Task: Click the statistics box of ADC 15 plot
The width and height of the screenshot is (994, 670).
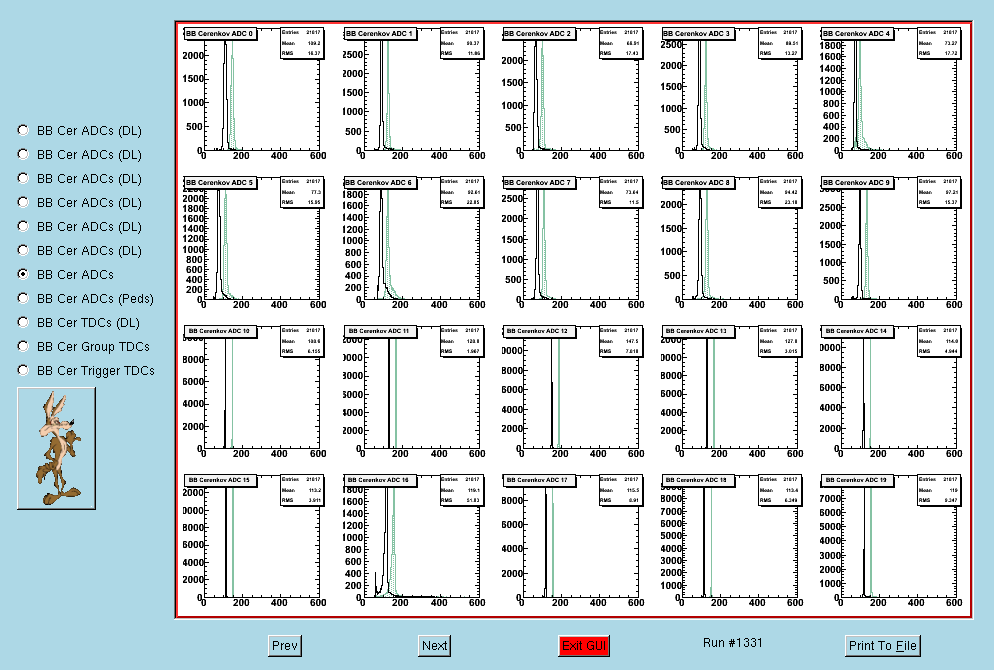Action: pos(302,490)
